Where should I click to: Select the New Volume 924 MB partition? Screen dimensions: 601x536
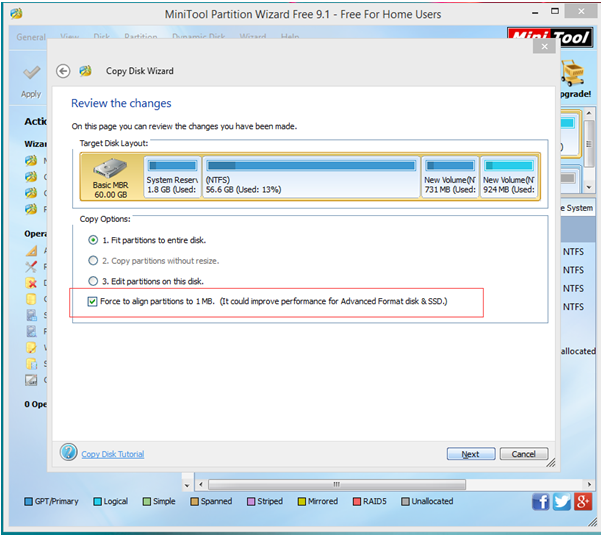509,177
